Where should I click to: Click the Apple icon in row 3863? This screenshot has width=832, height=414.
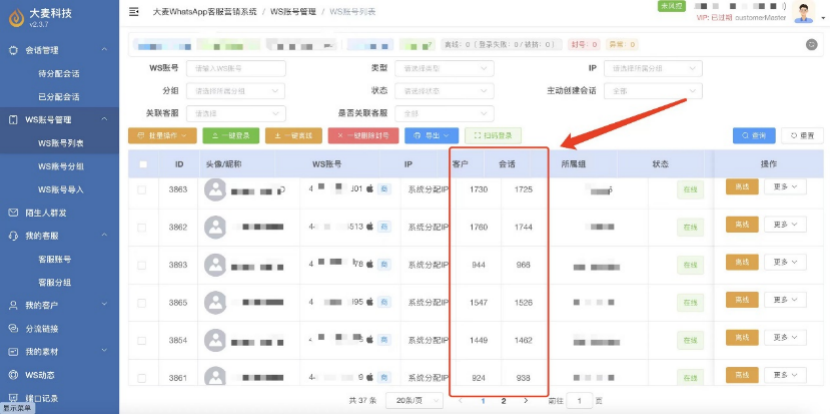tap(370, 188)
